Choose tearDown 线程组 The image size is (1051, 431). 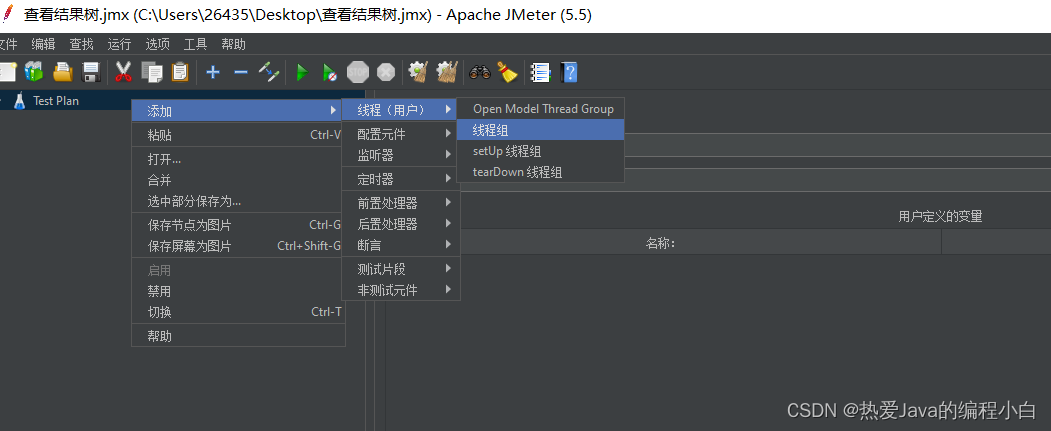[540, 172]
